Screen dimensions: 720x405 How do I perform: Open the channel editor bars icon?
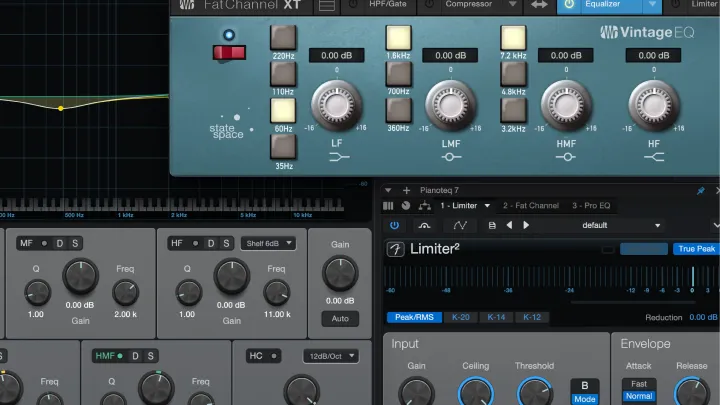388,206
